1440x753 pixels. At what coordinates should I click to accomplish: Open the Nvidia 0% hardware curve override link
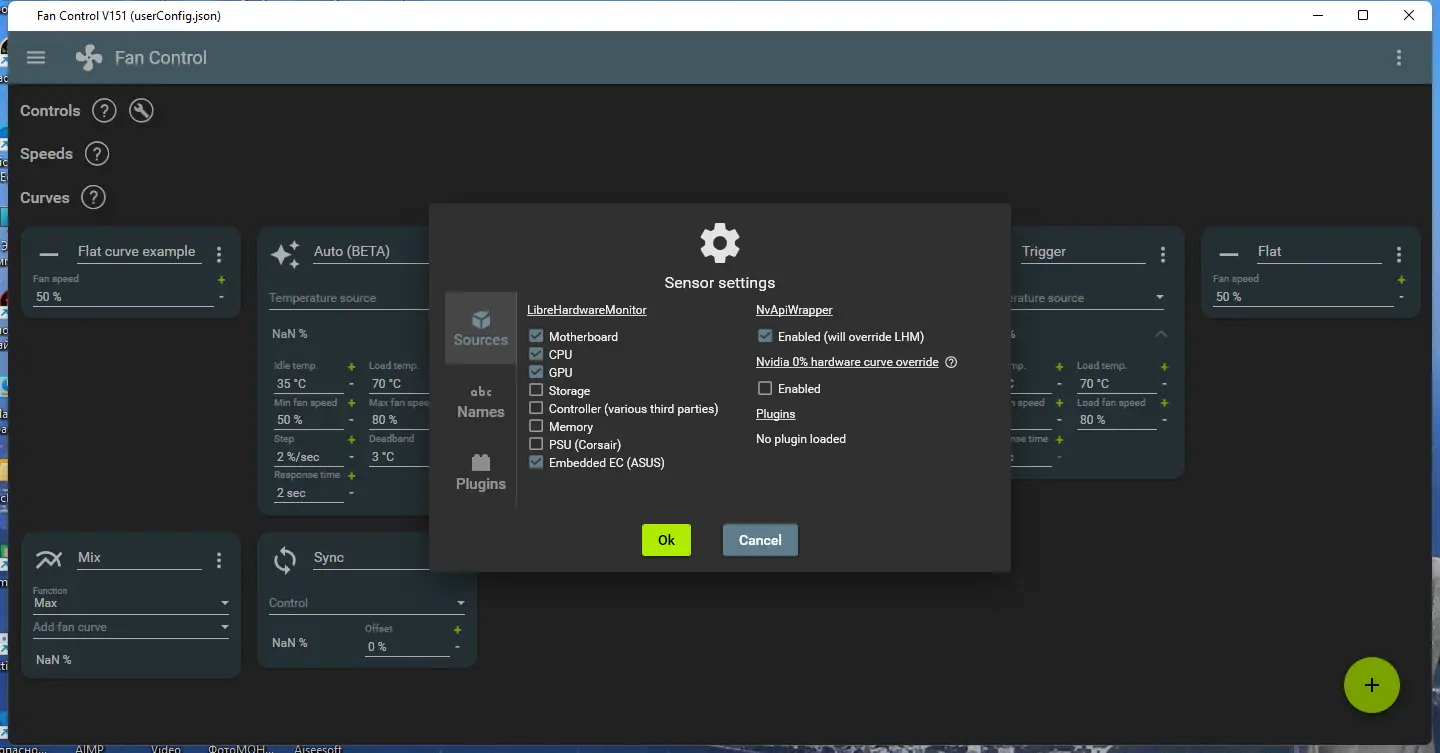[847, 362]
